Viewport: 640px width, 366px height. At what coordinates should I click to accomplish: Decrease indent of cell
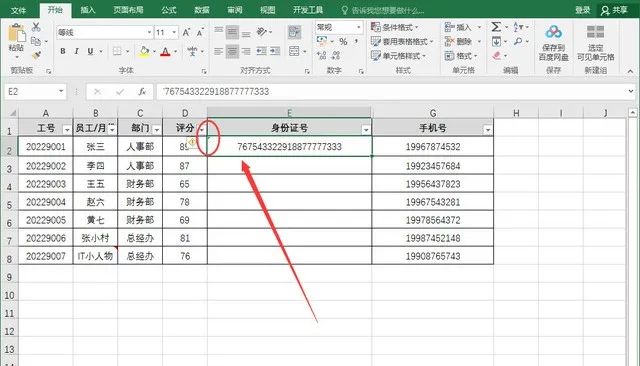261,51
